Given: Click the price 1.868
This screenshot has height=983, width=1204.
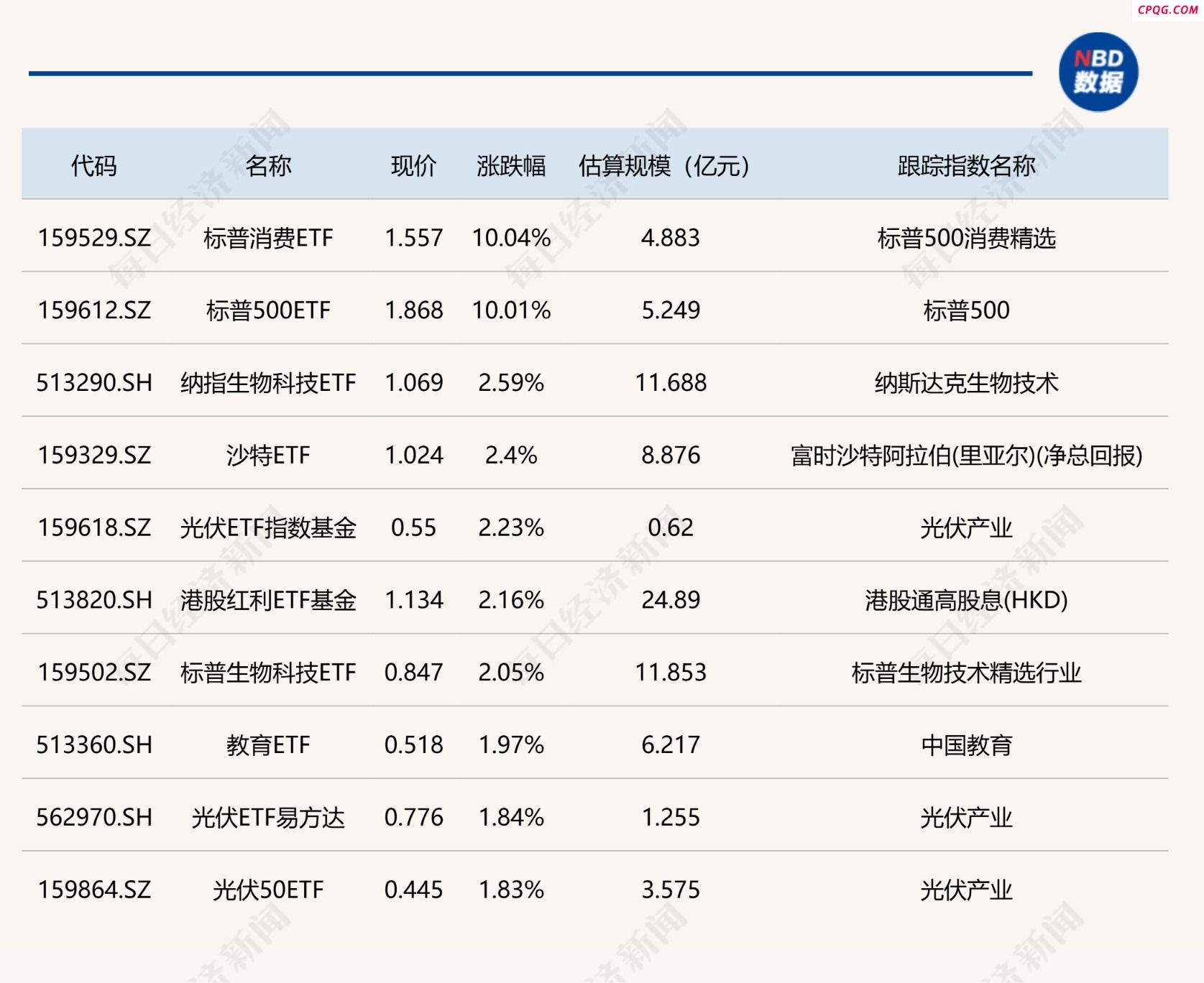Looking at the screenshot, I should coord(414,310).
